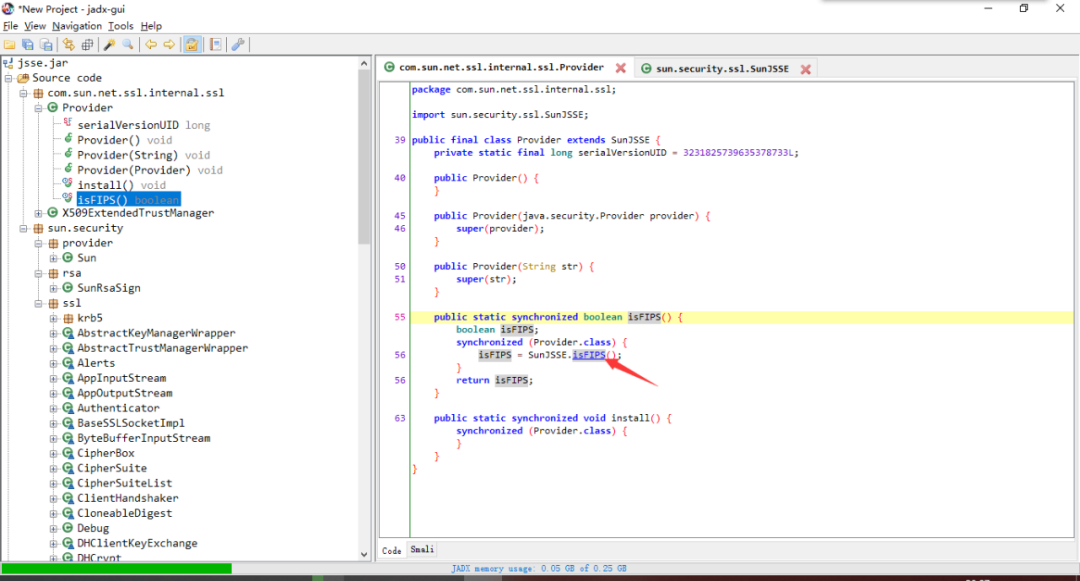The height and width of the screenshot is (581, 1080).
Task: Open the Navigation menu
Action: [77, 26]
